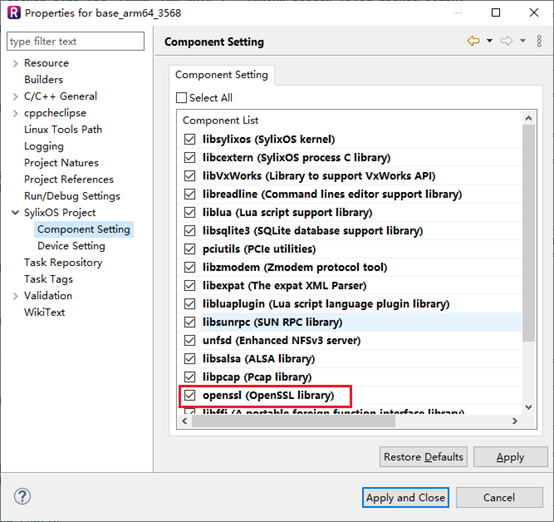Select the Component Setting tab
Viewport: 554px width, 522px height.
click(222, 75)
